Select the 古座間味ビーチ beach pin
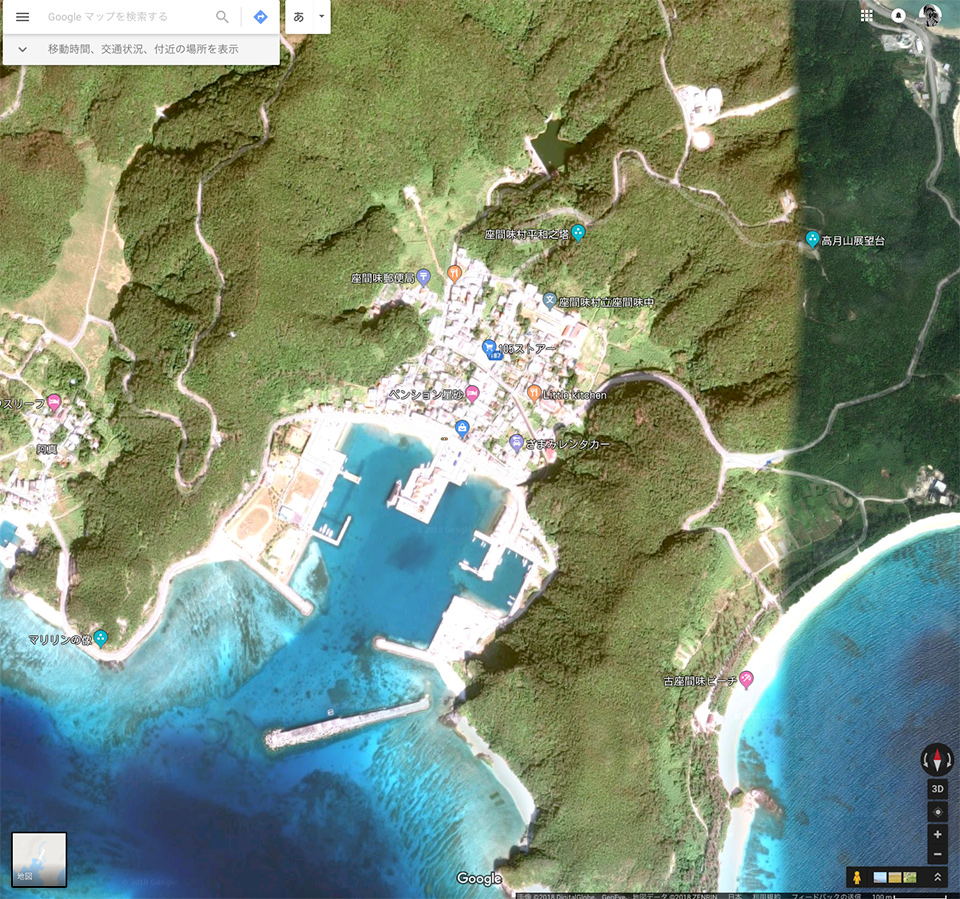960x899 pixels. 746,679
